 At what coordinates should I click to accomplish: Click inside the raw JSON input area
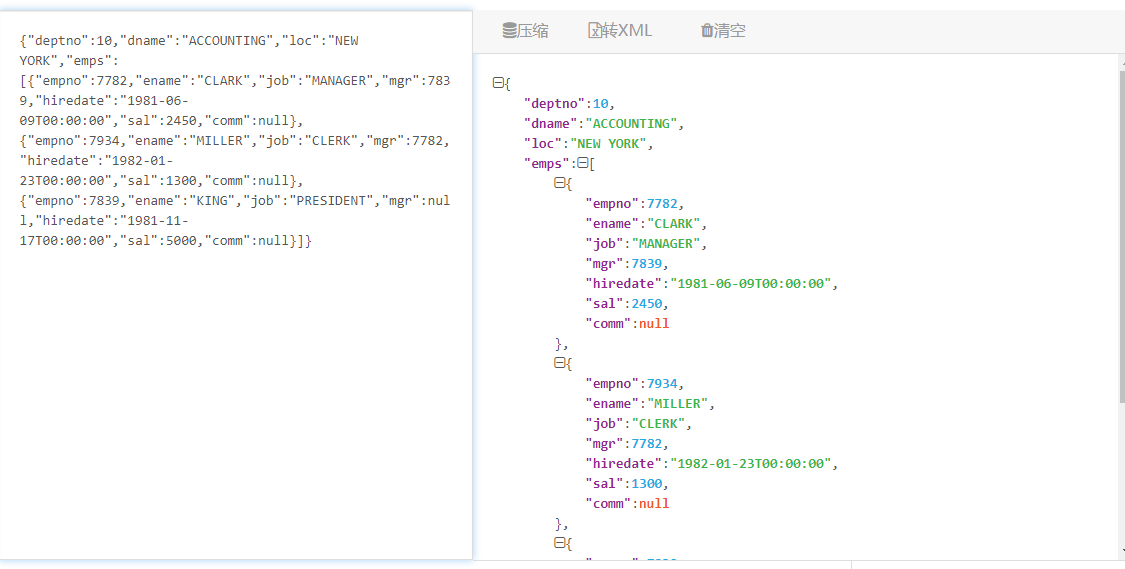[236, 400]
